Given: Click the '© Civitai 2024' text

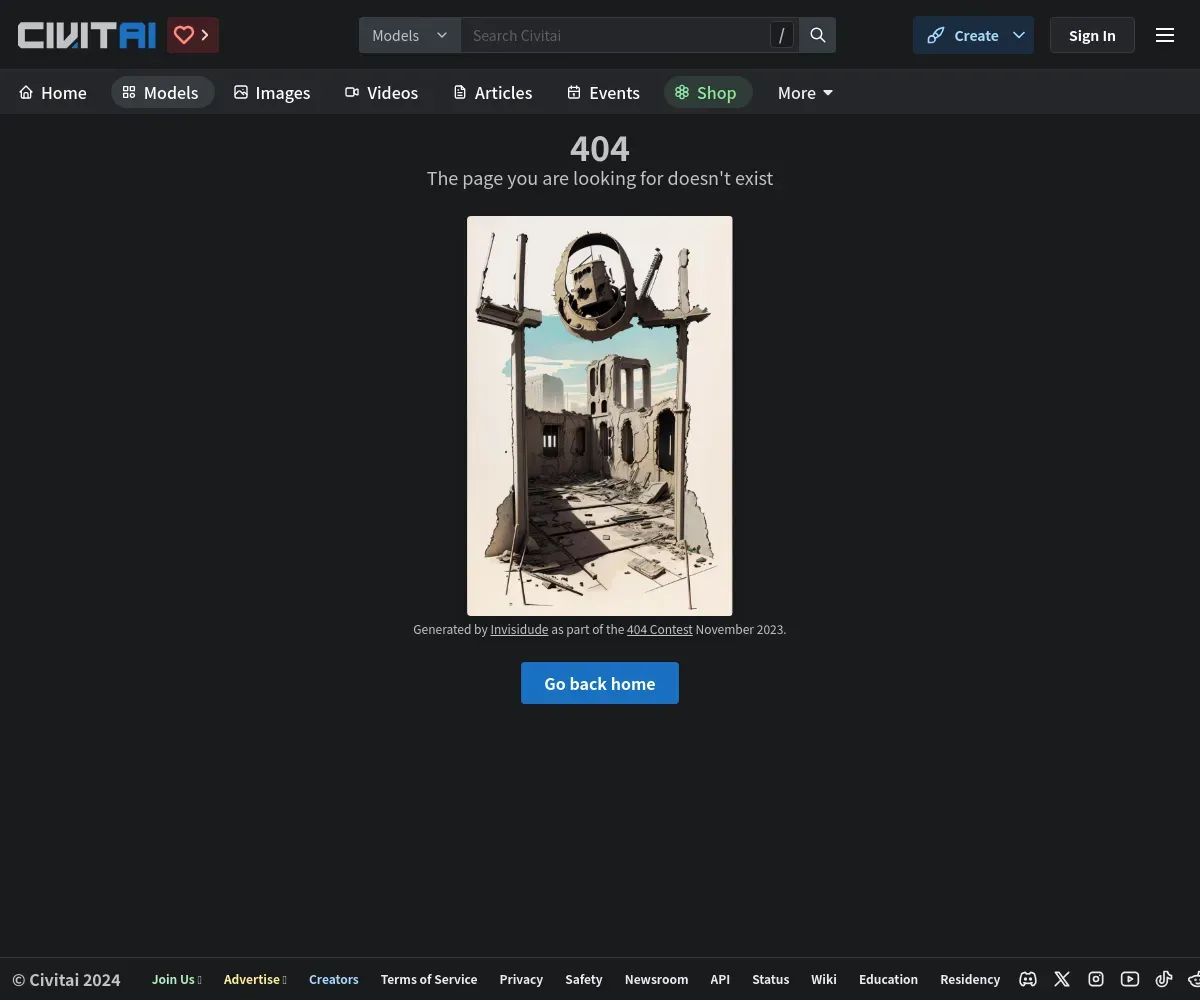Looking at the screenshot, I should point(66,980).
